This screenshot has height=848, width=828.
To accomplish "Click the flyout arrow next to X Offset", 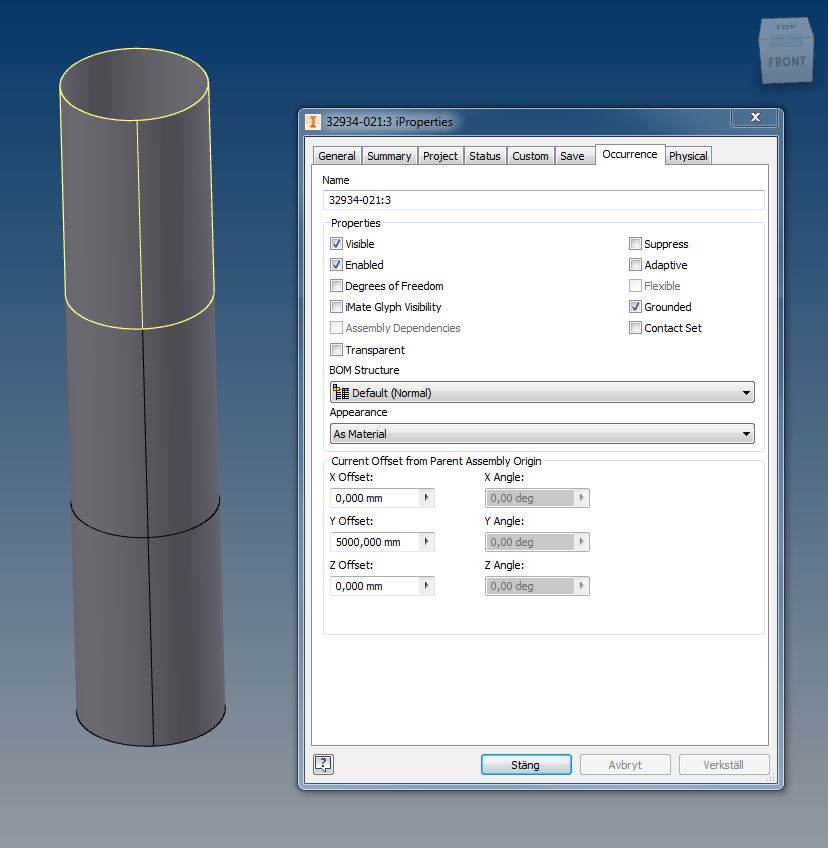I will 427,497.
